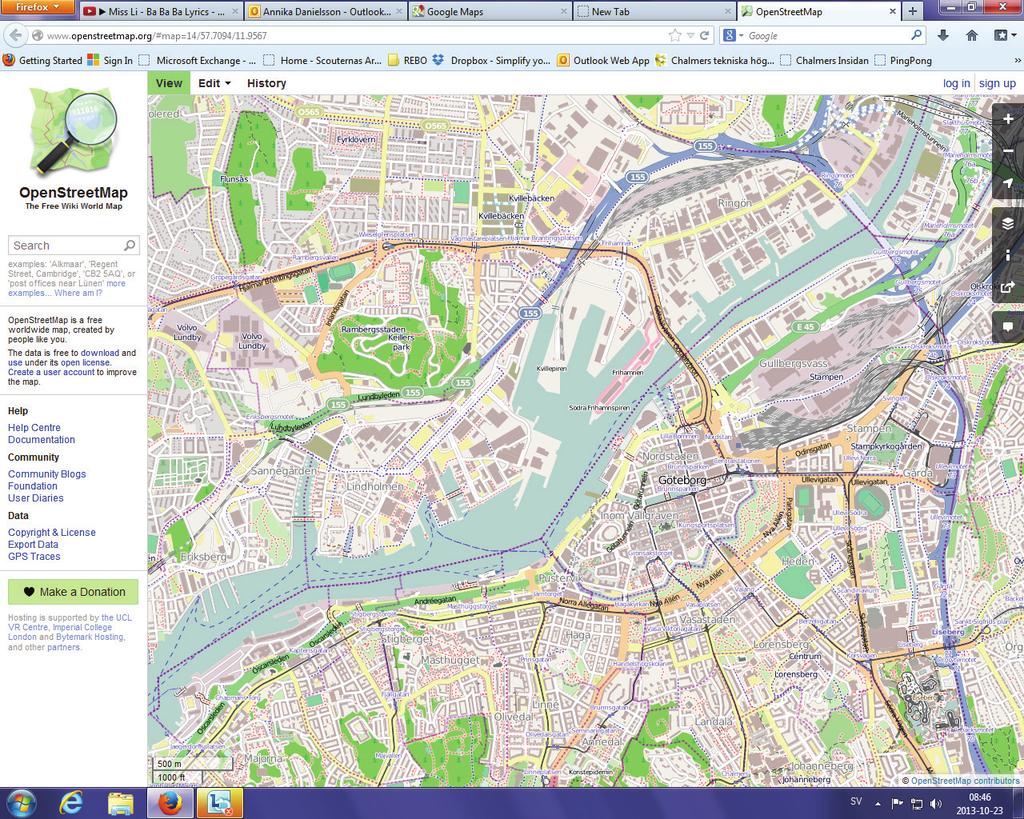Open Windows Start menu orb
1024x819 pixels.
[x=21, y=803]
